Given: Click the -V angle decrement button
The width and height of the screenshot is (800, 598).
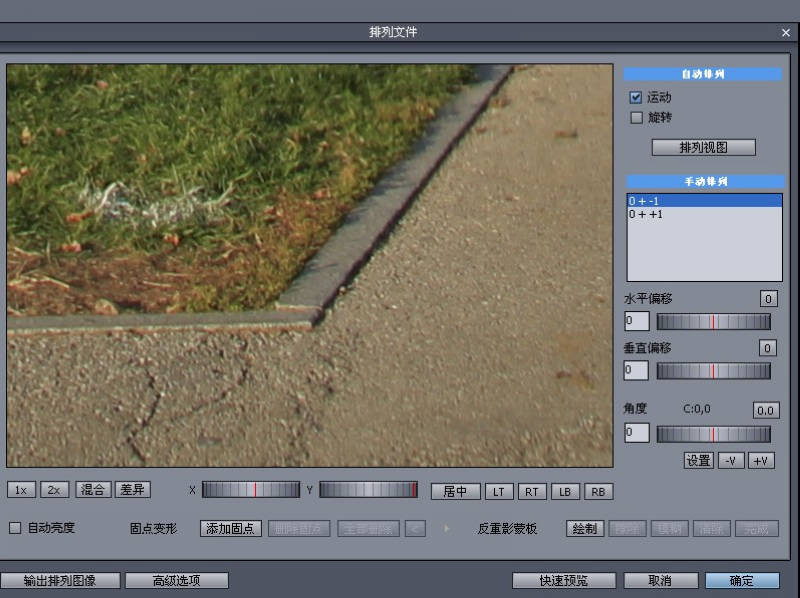Looking at the screenshot, I should click(x=731, y=460).
